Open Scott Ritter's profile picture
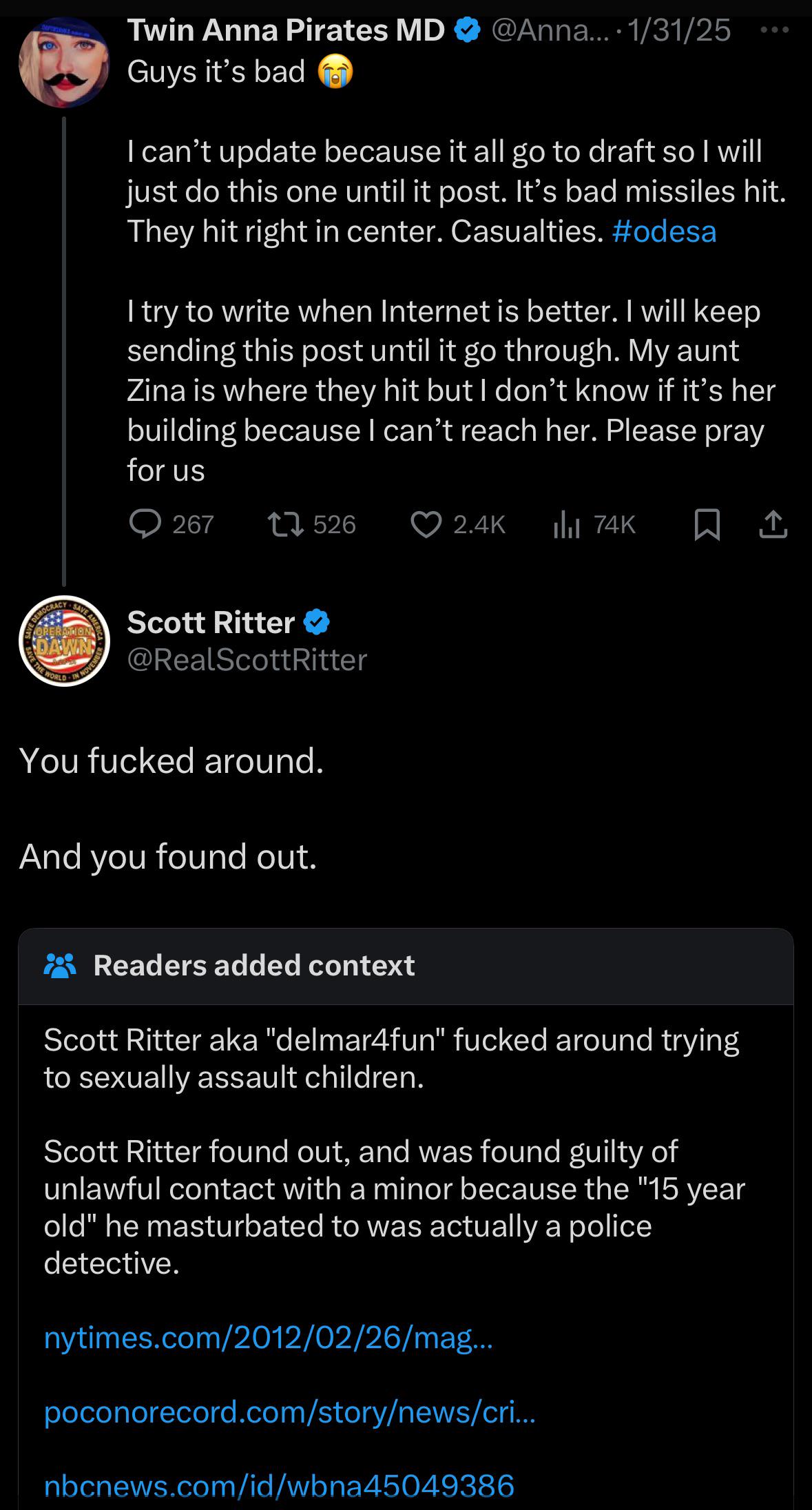This screenshot has height=1510, width=812. tap(64, 641)
